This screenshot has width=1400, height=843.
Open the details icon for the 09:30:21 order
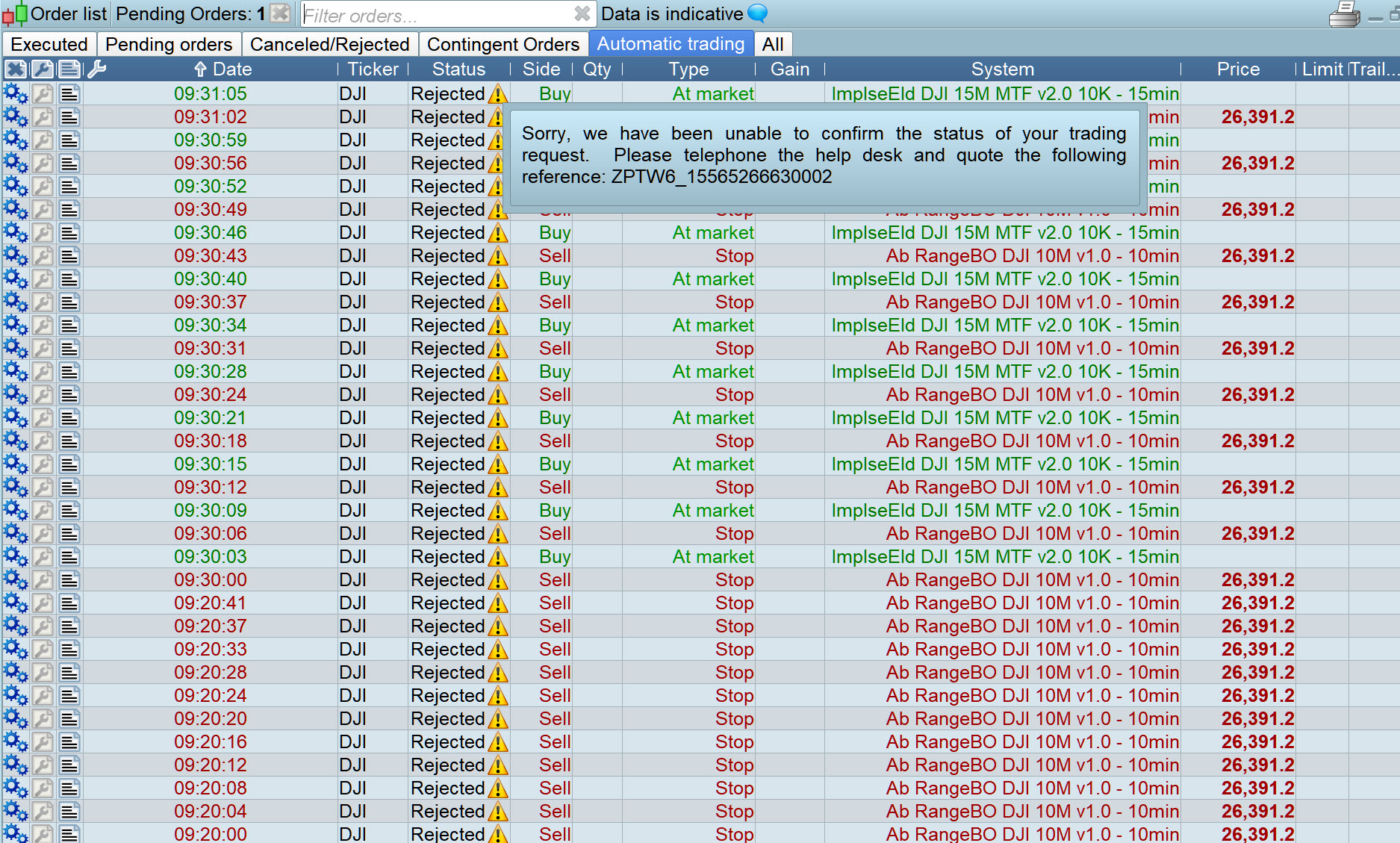69,418
